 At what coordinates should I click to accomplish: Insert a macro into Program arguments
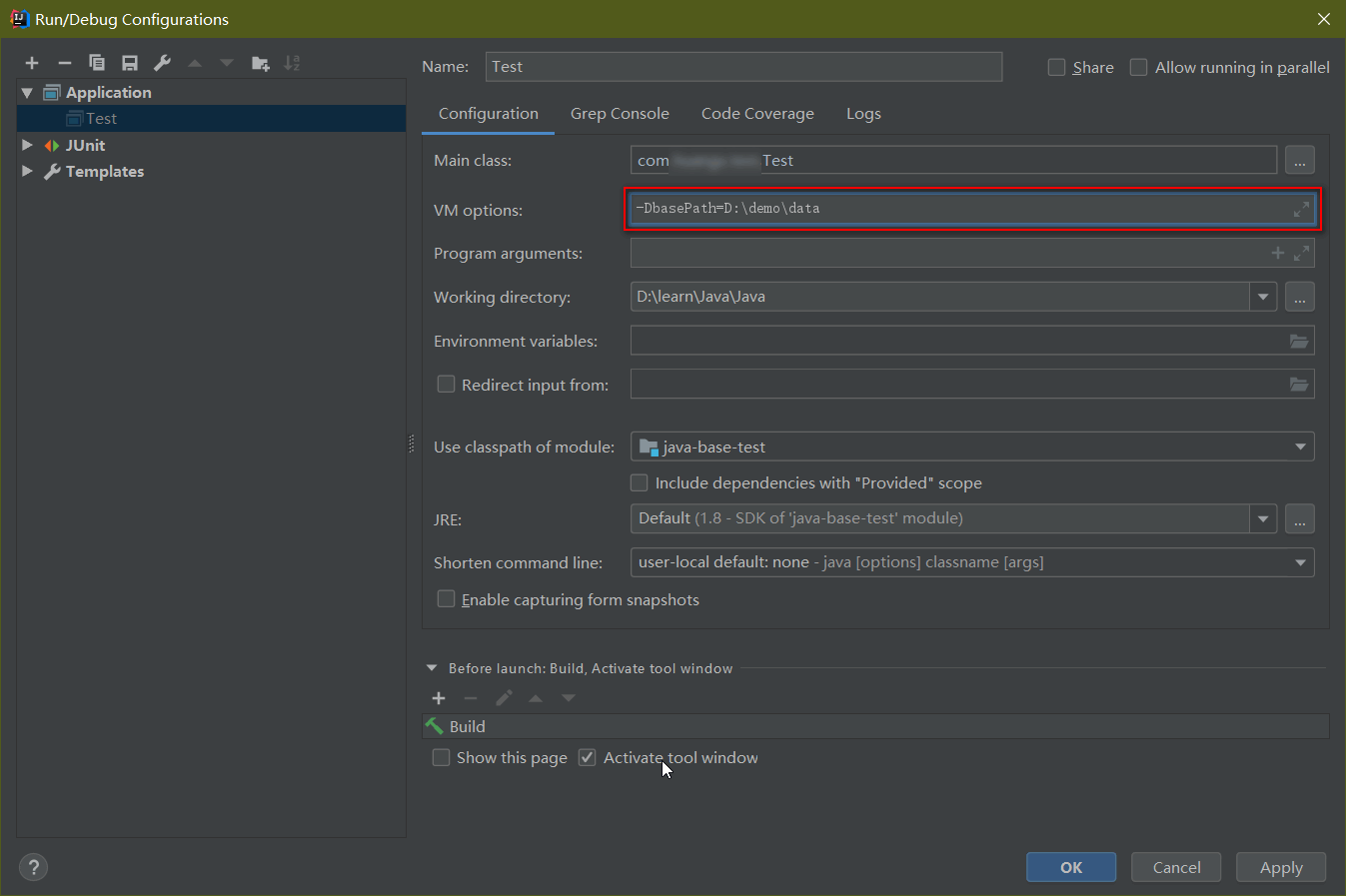click(1277, 253)
